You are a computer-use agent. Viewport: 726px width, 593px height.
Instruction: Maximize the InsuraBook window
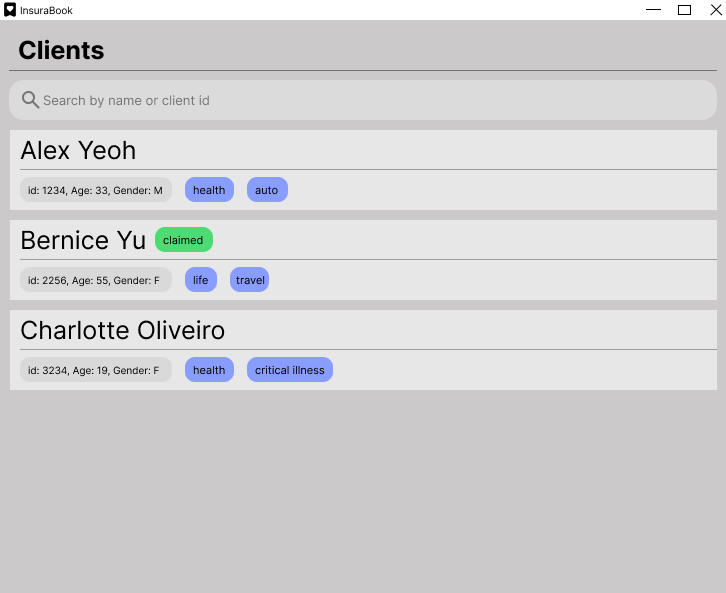(685, 10)
